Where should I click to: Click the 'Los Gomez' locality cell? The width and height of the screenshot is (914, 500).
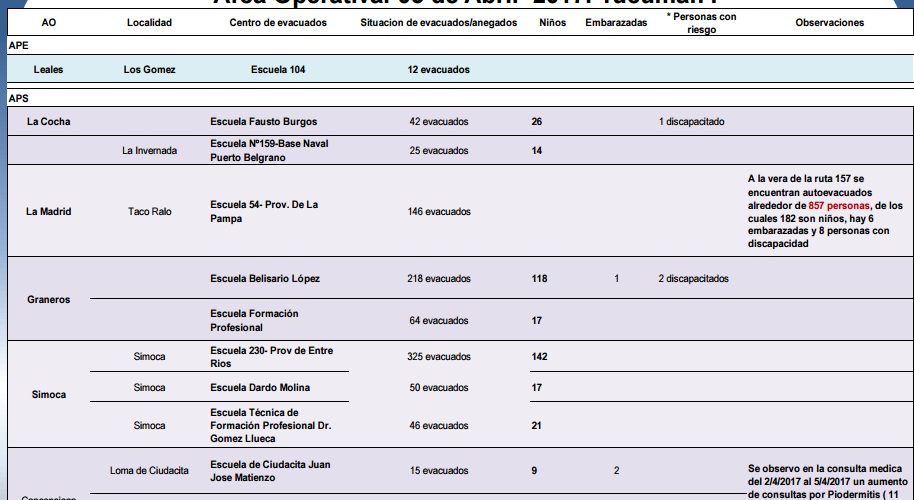[149, 69]
